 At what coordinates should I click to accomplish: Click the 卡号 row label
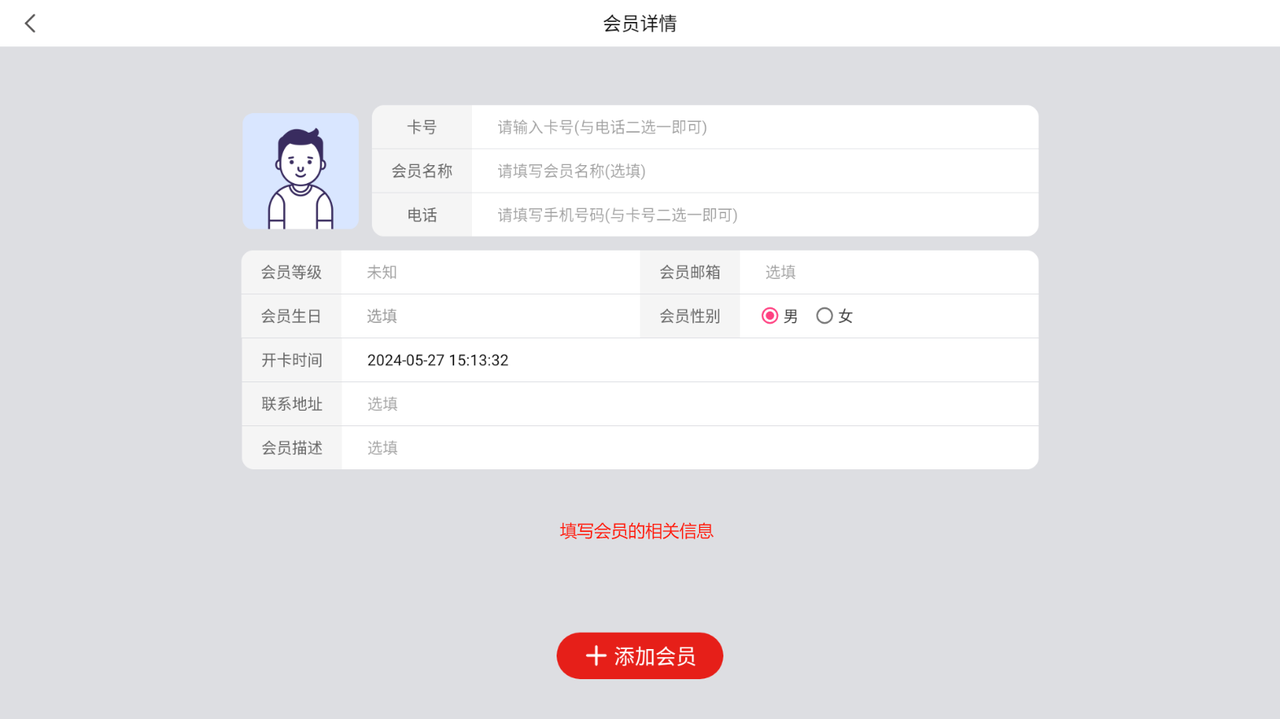point(422,127)
